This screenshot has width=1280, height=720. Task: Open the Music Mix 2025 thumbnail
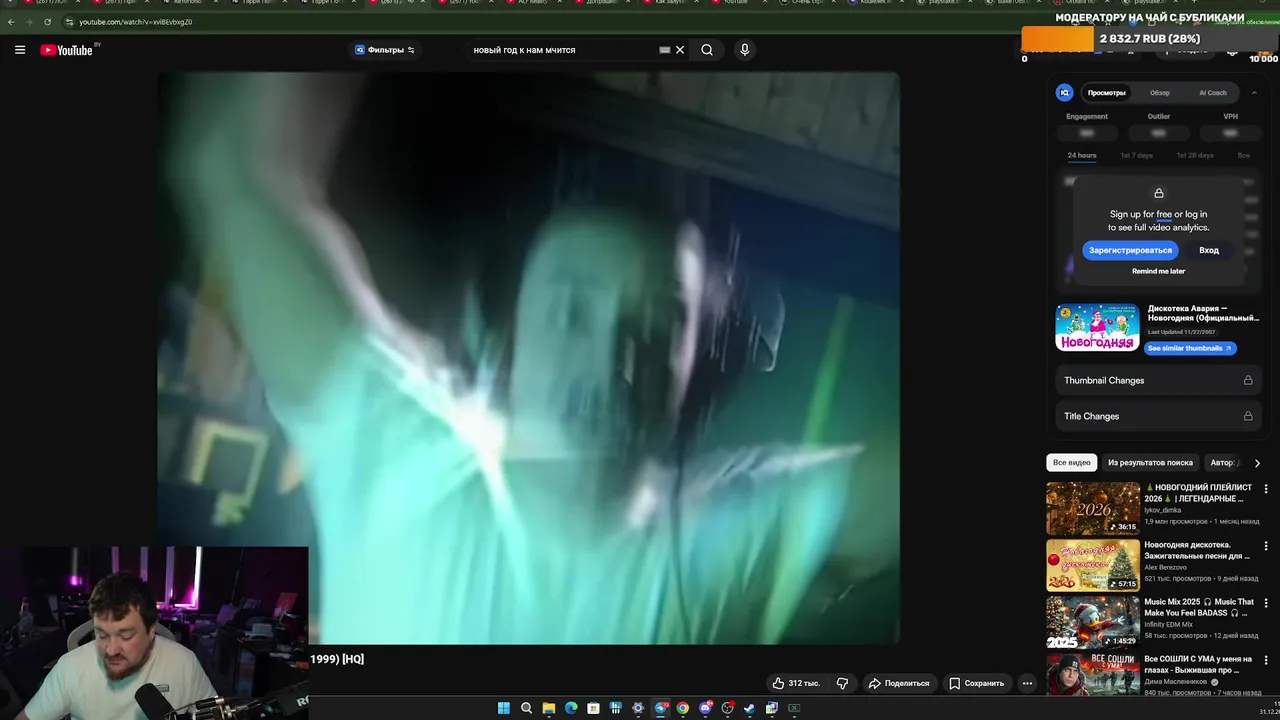1093,622
